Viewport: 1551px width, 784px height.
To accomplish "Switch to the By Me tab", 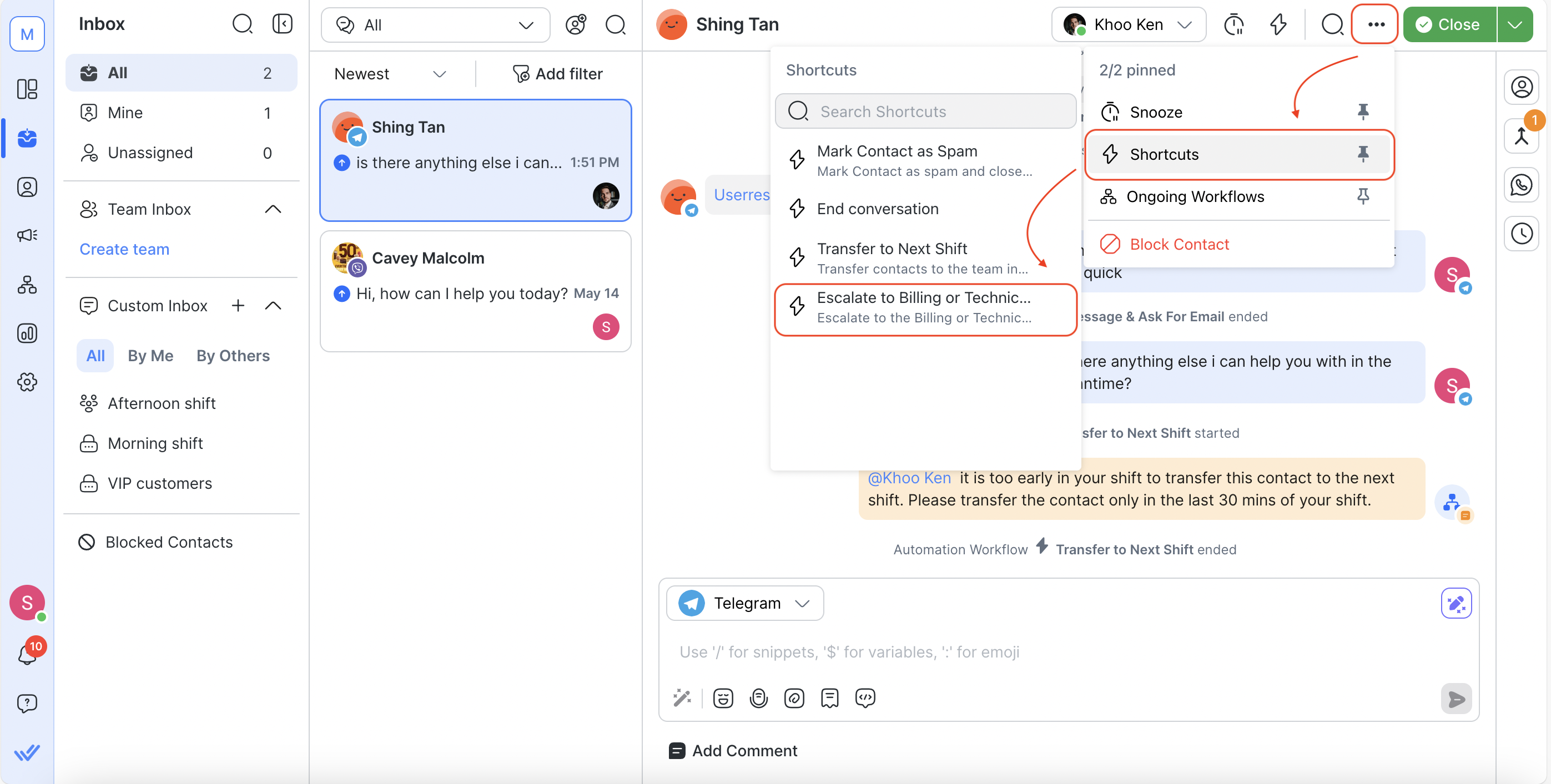I will click(x=150, y=356).
